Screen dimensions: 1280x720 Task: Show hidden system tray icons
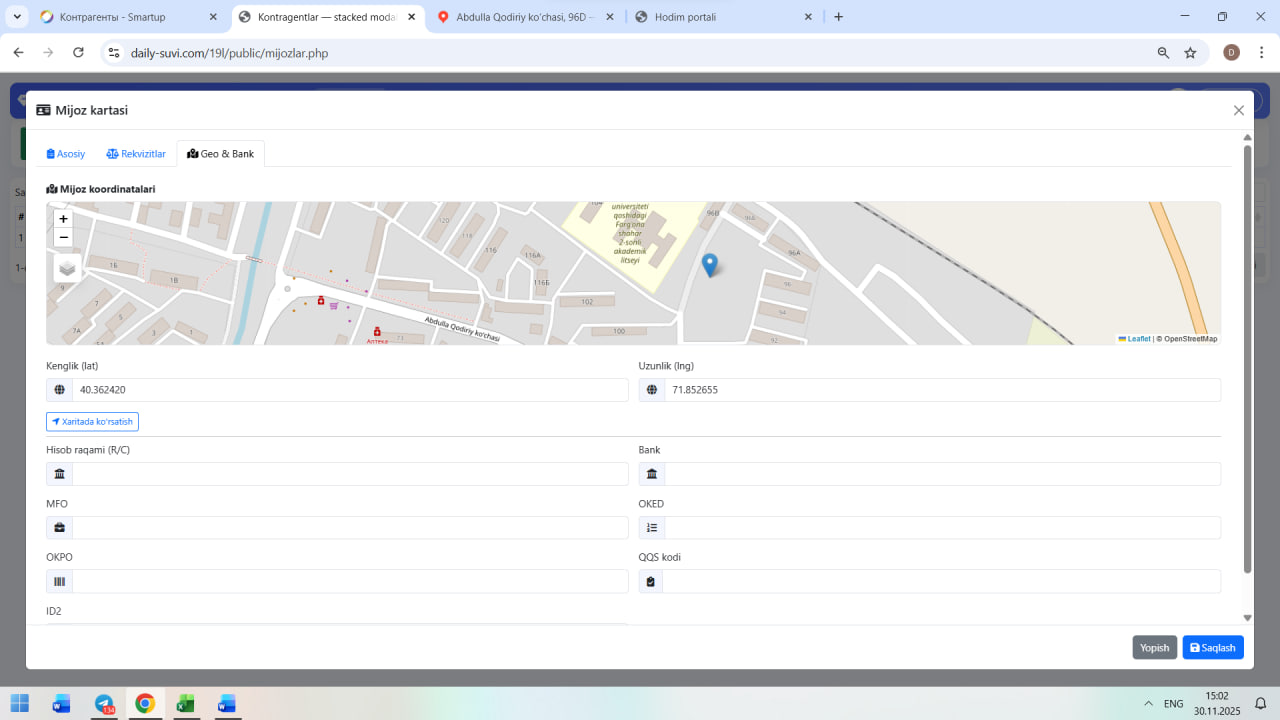tap(1148, 704)
